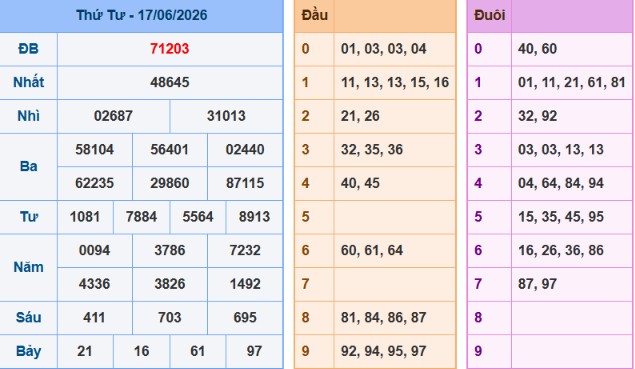The width and height of the screenshot is (635, 369).
Task: Click Đuôi row values 40, 60
Action: click(537, 49)
